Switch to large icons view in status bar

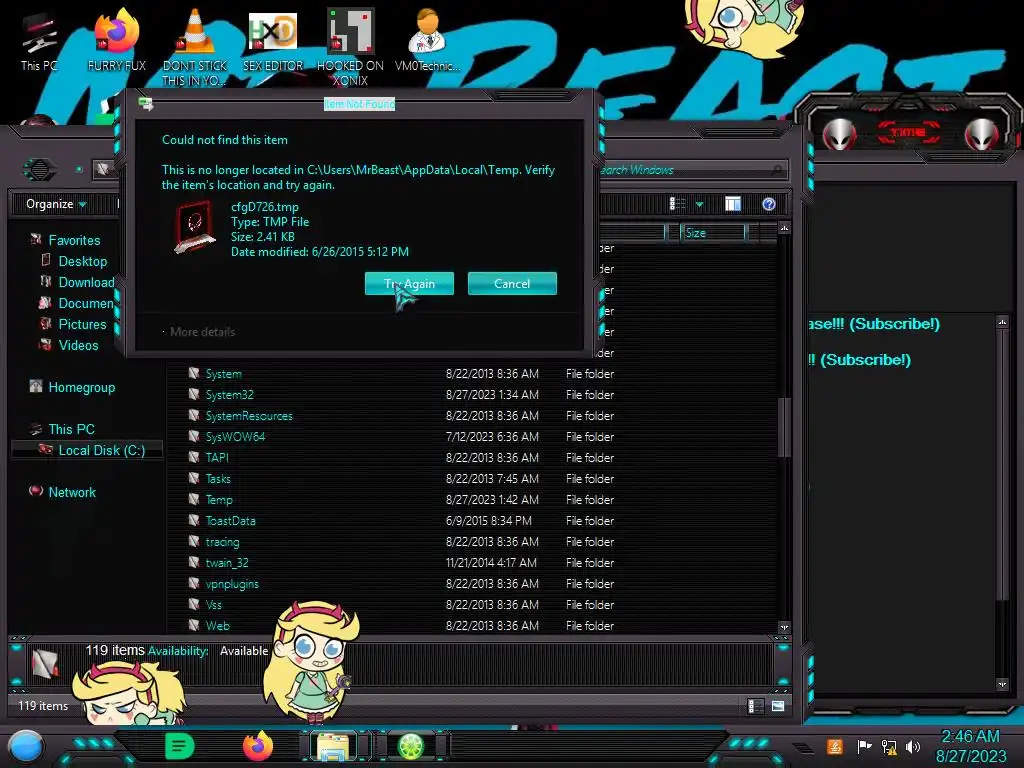[x=778, y=706]
